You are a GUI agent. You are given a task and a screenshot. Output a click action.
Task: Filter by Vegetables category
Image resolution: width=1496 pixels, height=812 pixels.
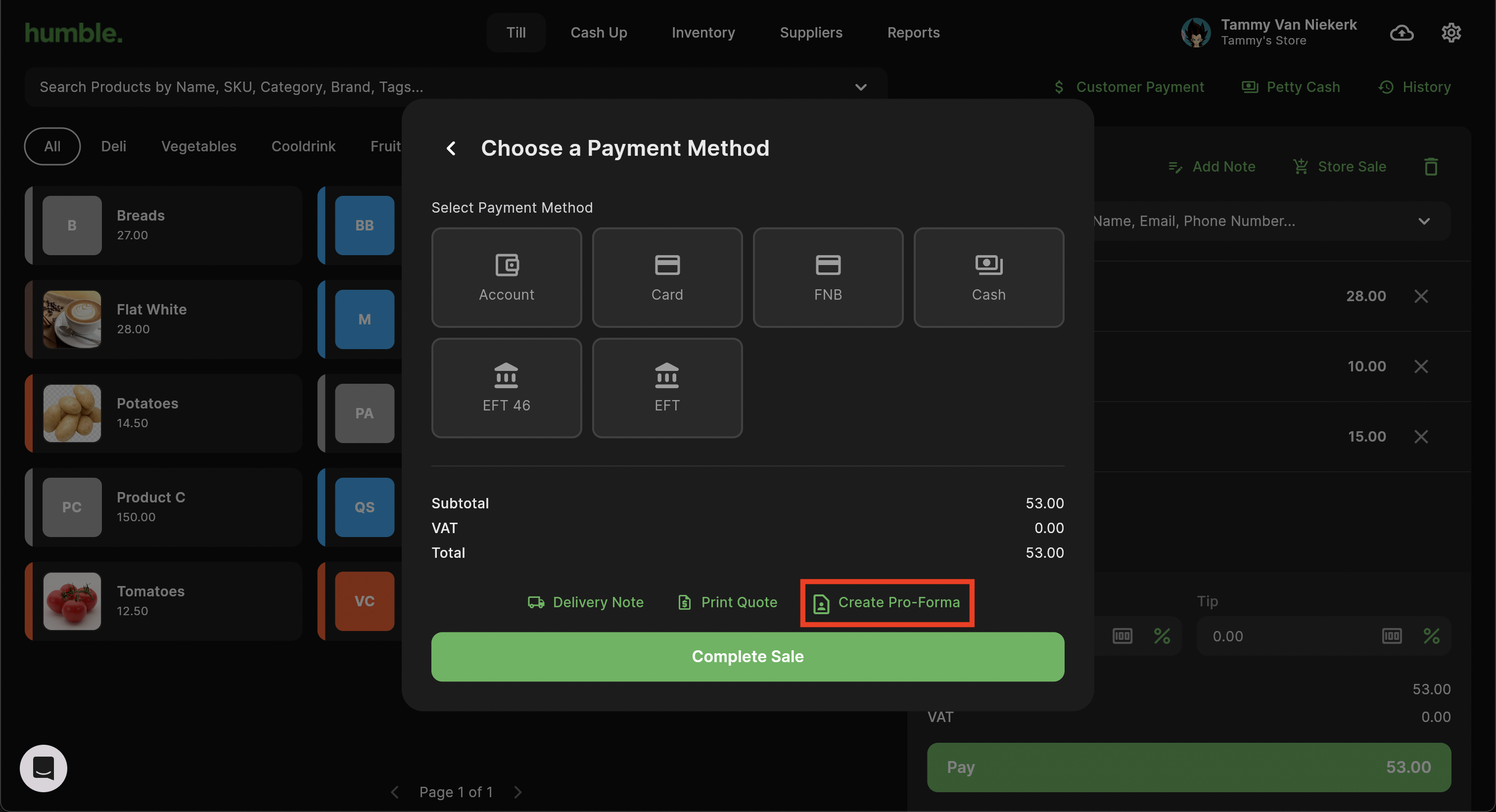198,146
